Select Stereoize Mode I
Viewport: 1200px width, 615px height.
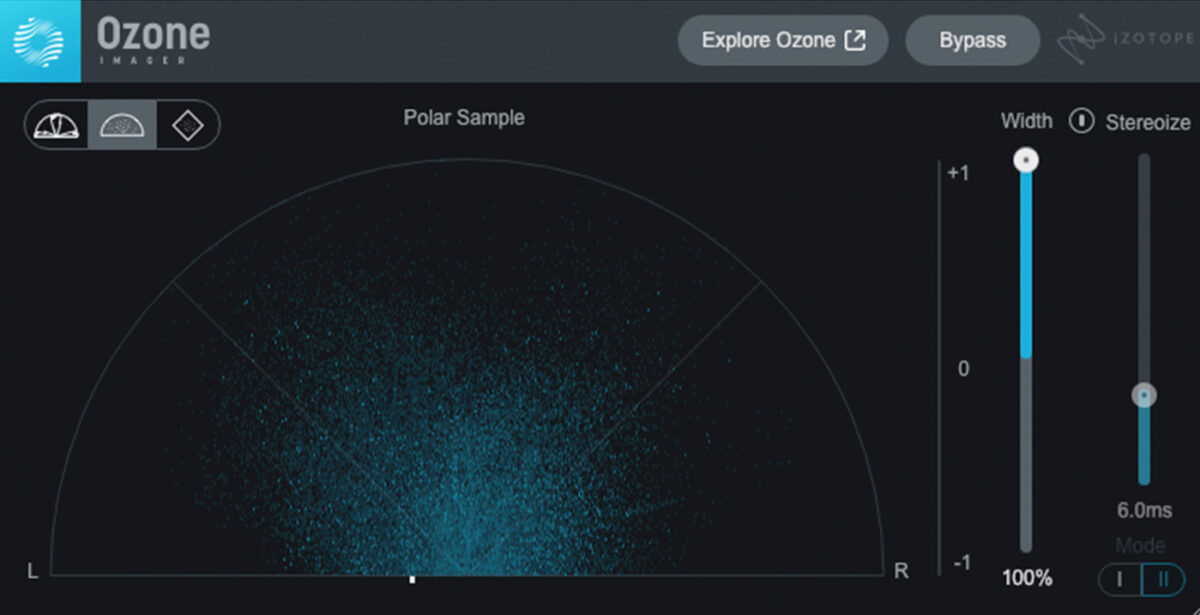point(1120,579)
